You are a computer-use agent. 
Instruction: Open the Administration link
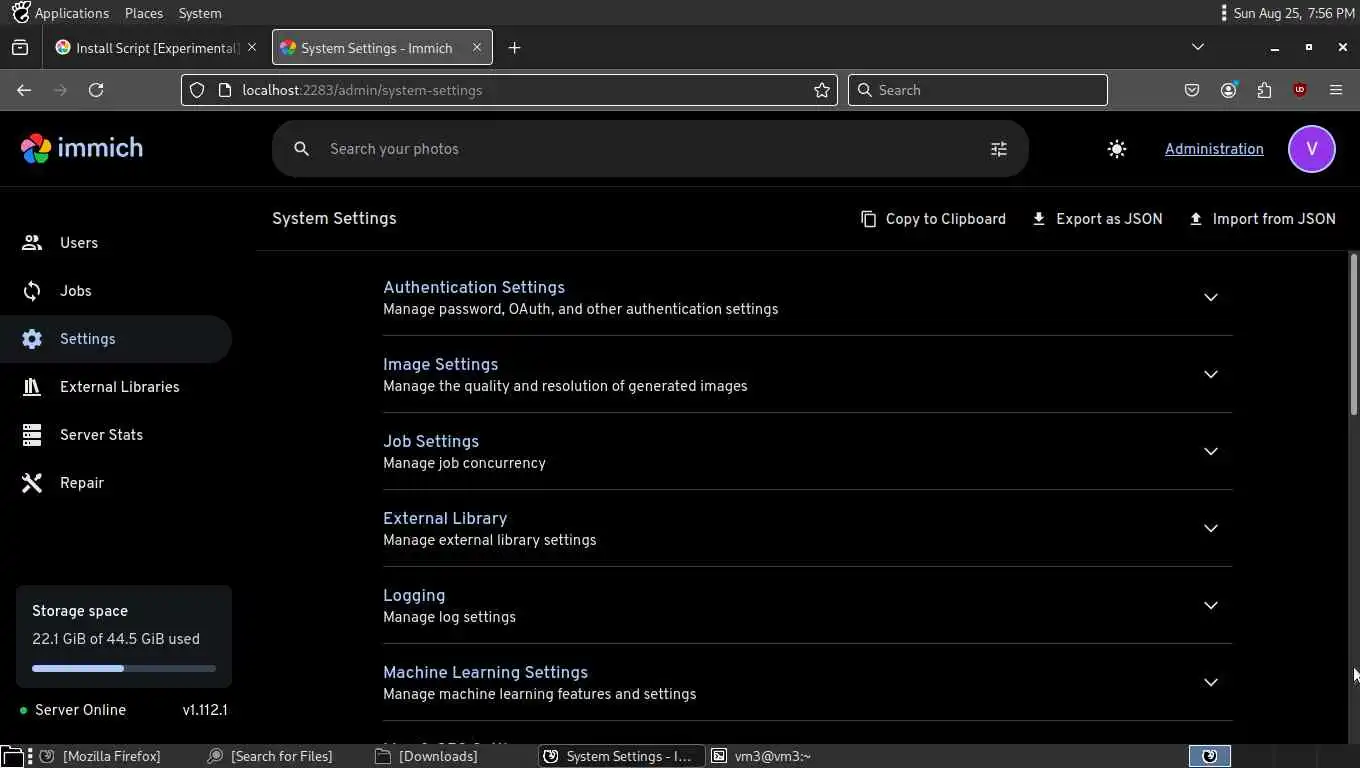point(1214,149)
